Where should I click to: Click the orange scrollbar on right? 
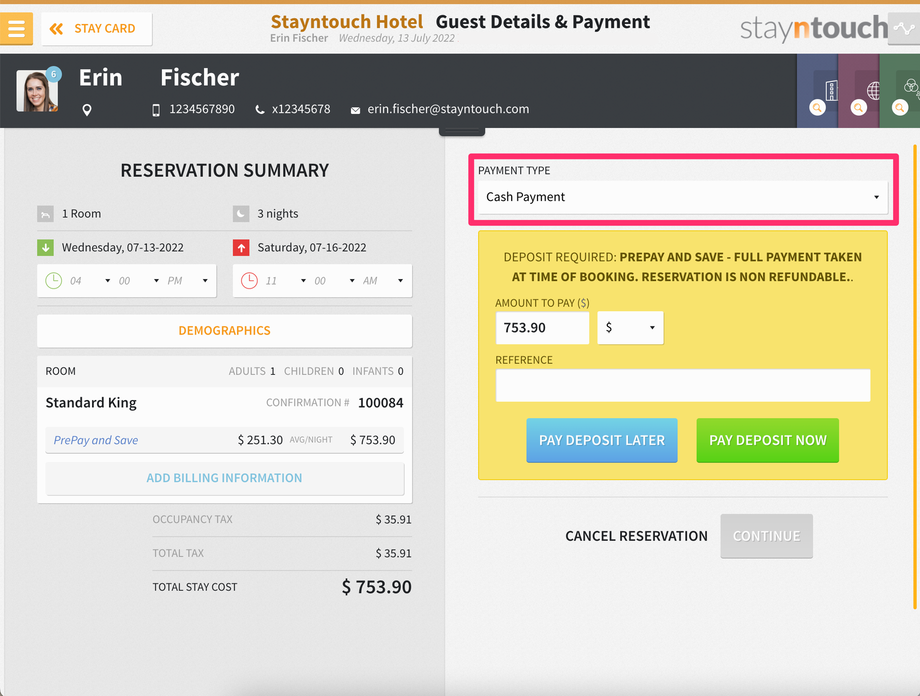click(x=915, y=376)
